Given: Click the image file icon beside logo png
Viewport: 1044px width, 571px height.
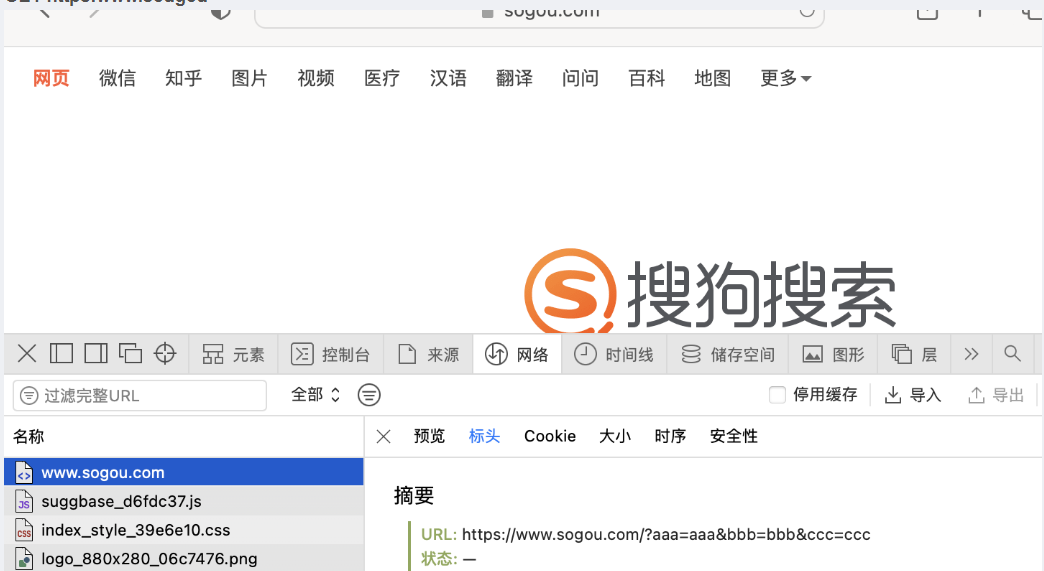Looking at the screenshot, I should pyautogui.click(x=24, y=558).
